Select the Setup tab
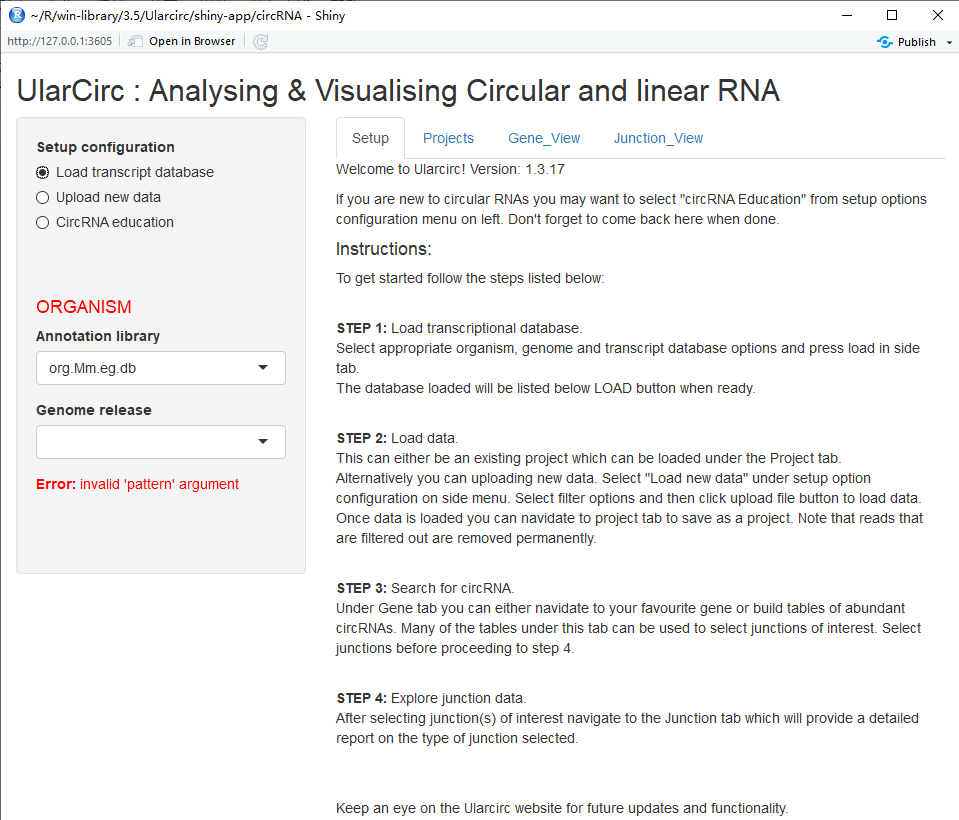This screenshot has width=959, height=820. point(370,138)
